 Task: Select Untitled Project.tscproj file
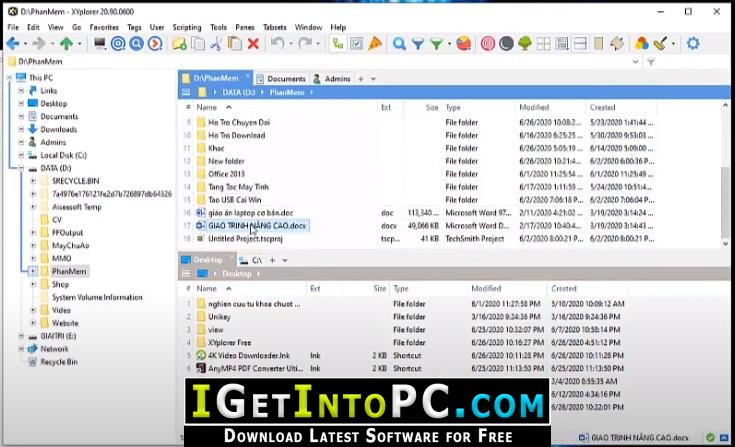click(x=245, y=238)
